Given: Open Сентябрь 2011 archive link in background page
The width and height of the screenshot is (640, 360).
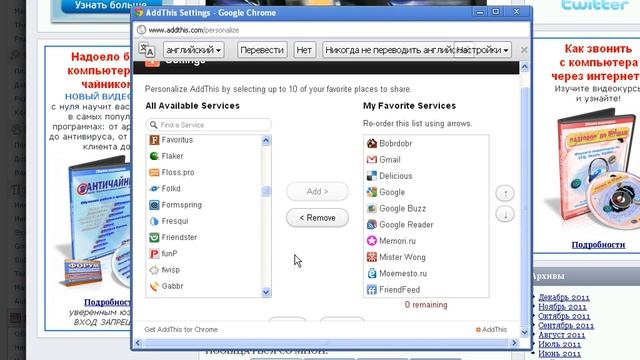Looking at the screenshot, I should [566, 325].
